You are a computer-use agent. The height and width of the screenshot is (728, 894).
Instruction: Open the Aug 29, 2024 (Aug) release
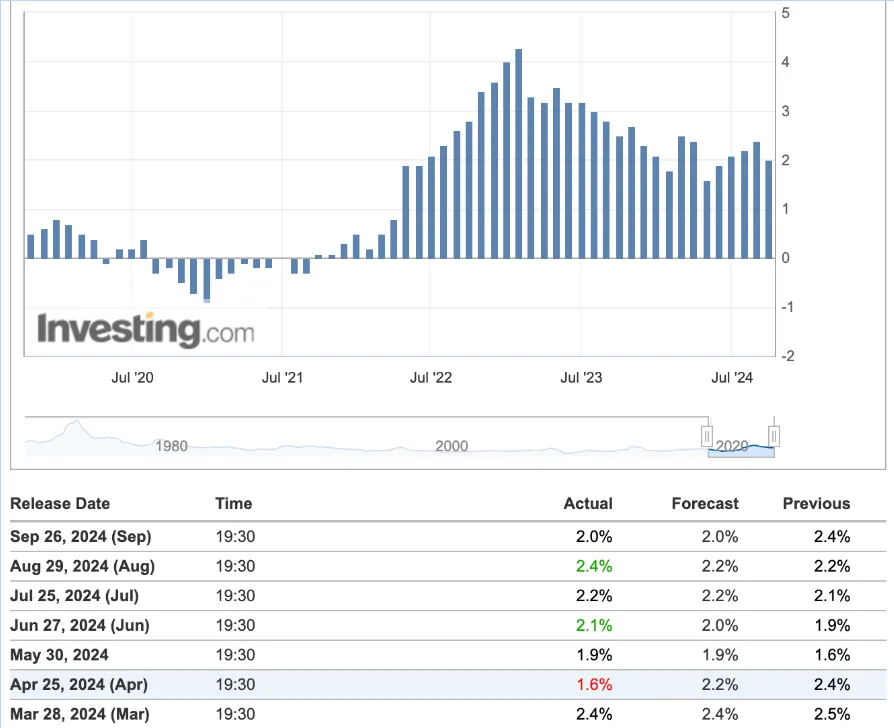tap(83, 566)
